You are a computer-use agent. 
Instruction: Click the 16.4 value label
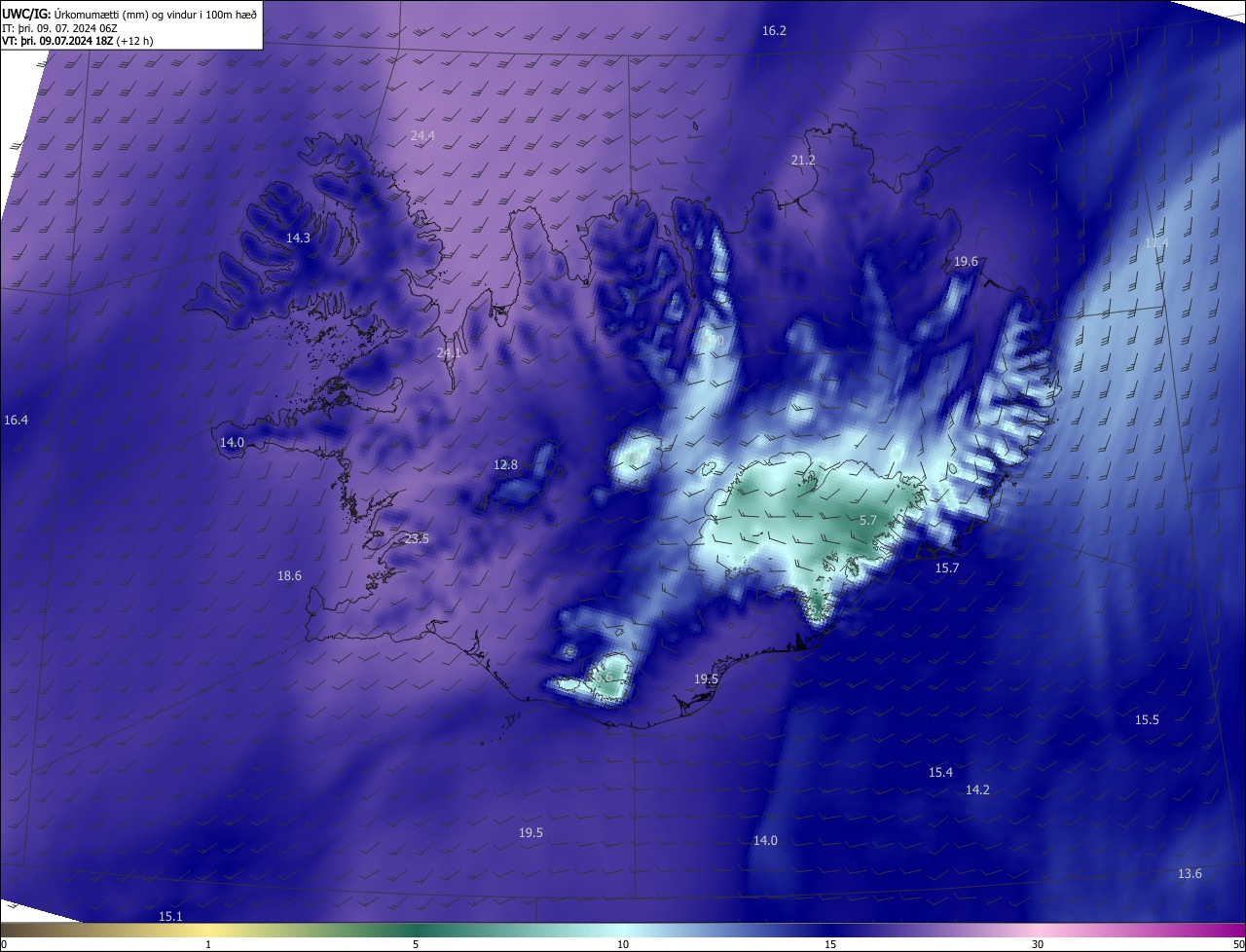16,421
